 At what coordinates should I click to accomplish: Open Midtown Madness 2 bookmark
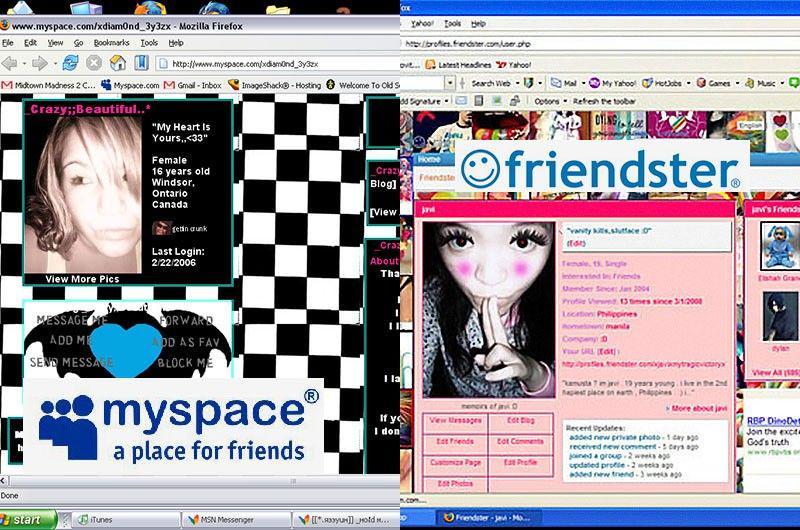(48, 85)
